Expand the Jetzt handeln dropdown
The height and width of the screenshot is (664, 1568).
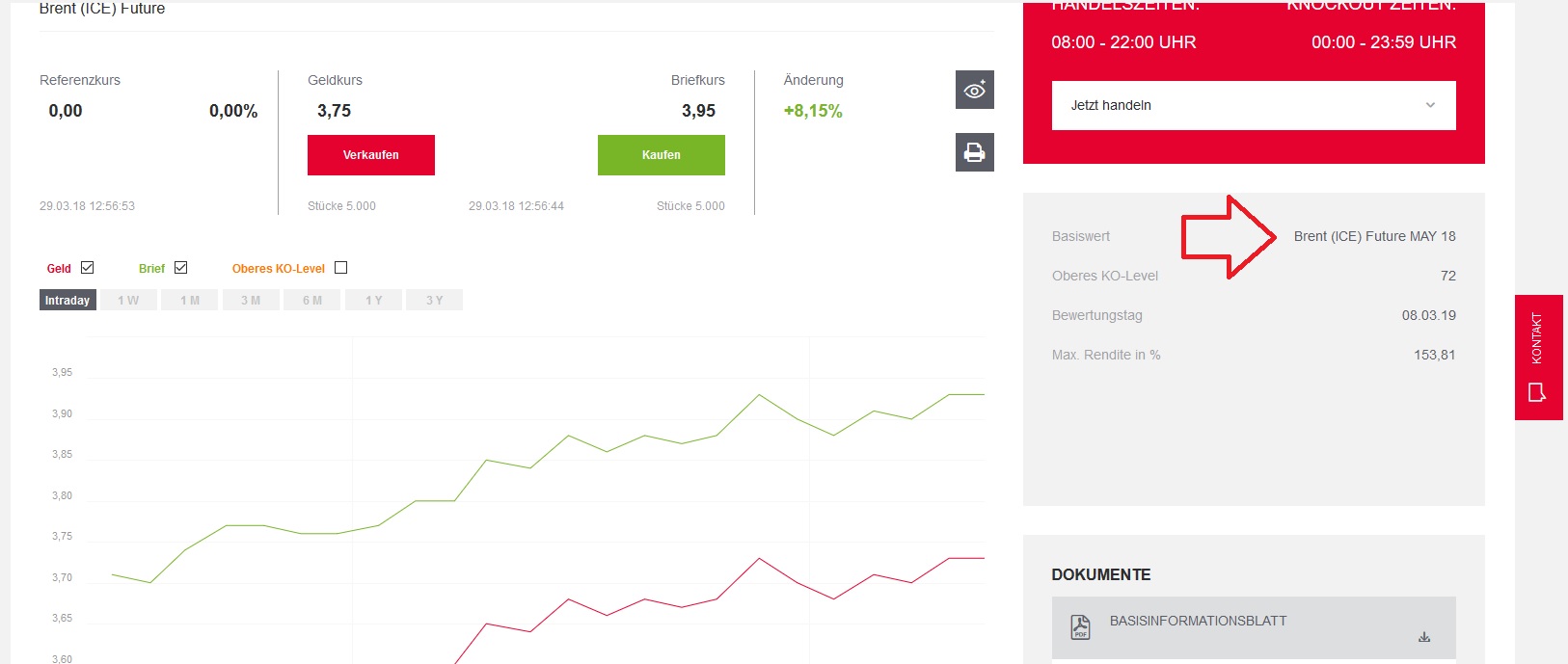pos(1254,105)
